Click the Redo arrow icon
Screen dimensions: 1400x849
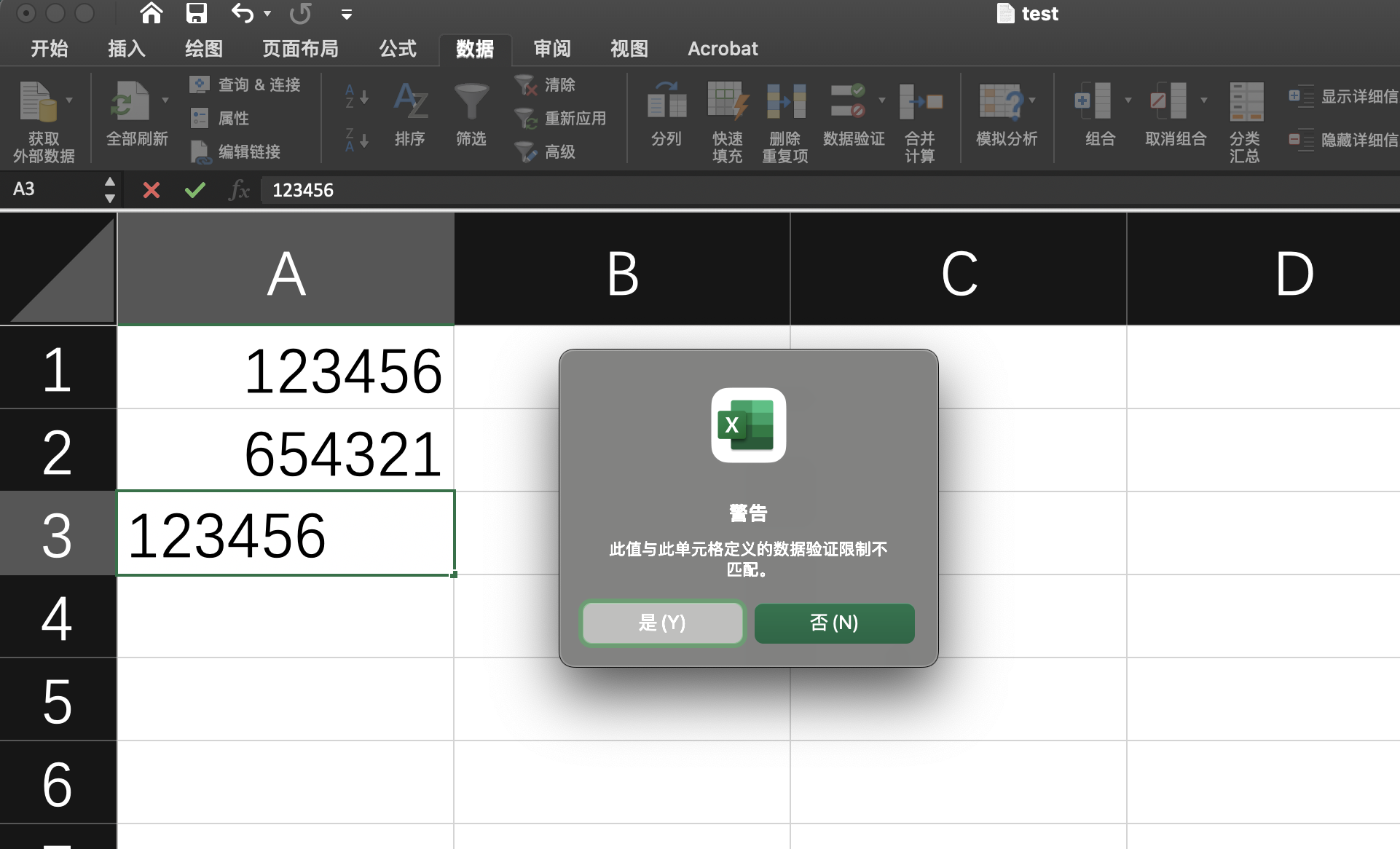point(301,13)
